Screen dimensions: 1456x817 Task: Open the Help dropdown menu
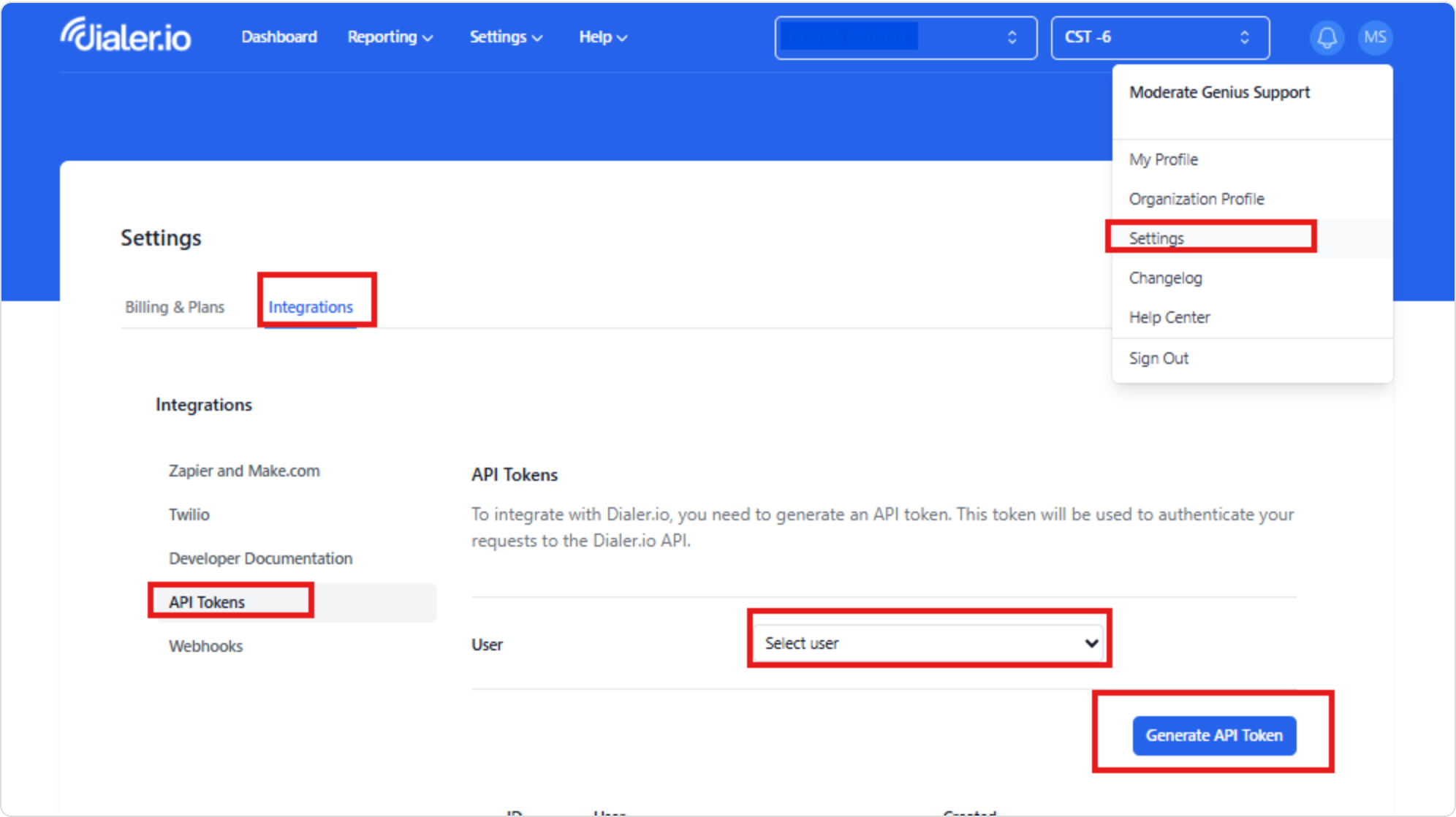pos(602,37)
